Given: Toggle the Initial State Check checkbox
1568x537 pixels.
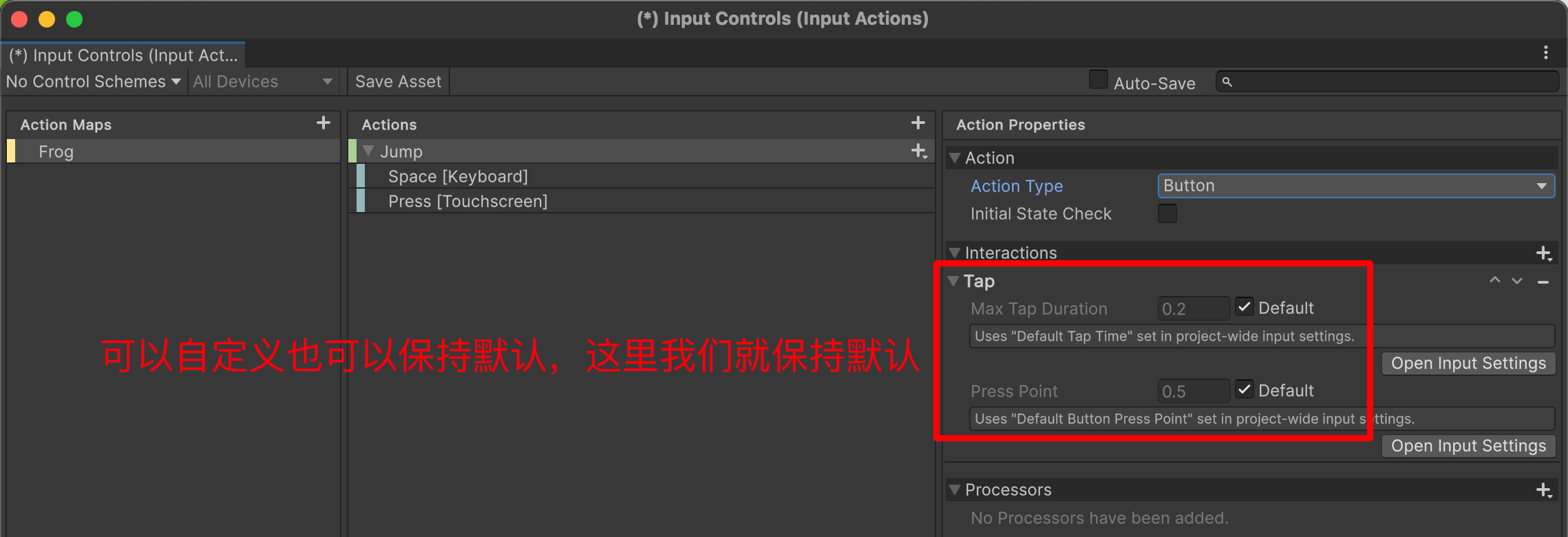Looking at the screenshot, I should (1167, 213).
